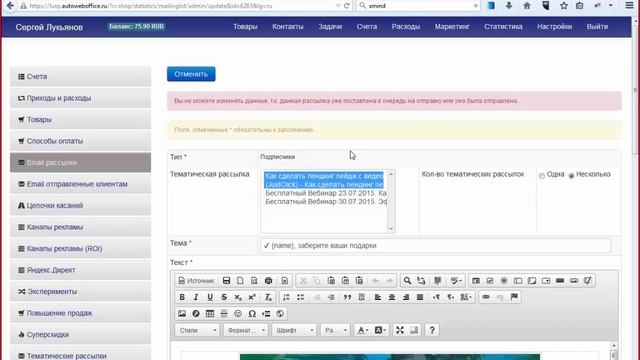Click the Print icon in editor toolbar
Image resolution: width=640 pixels, height=360 pixels.
point(269,281)
